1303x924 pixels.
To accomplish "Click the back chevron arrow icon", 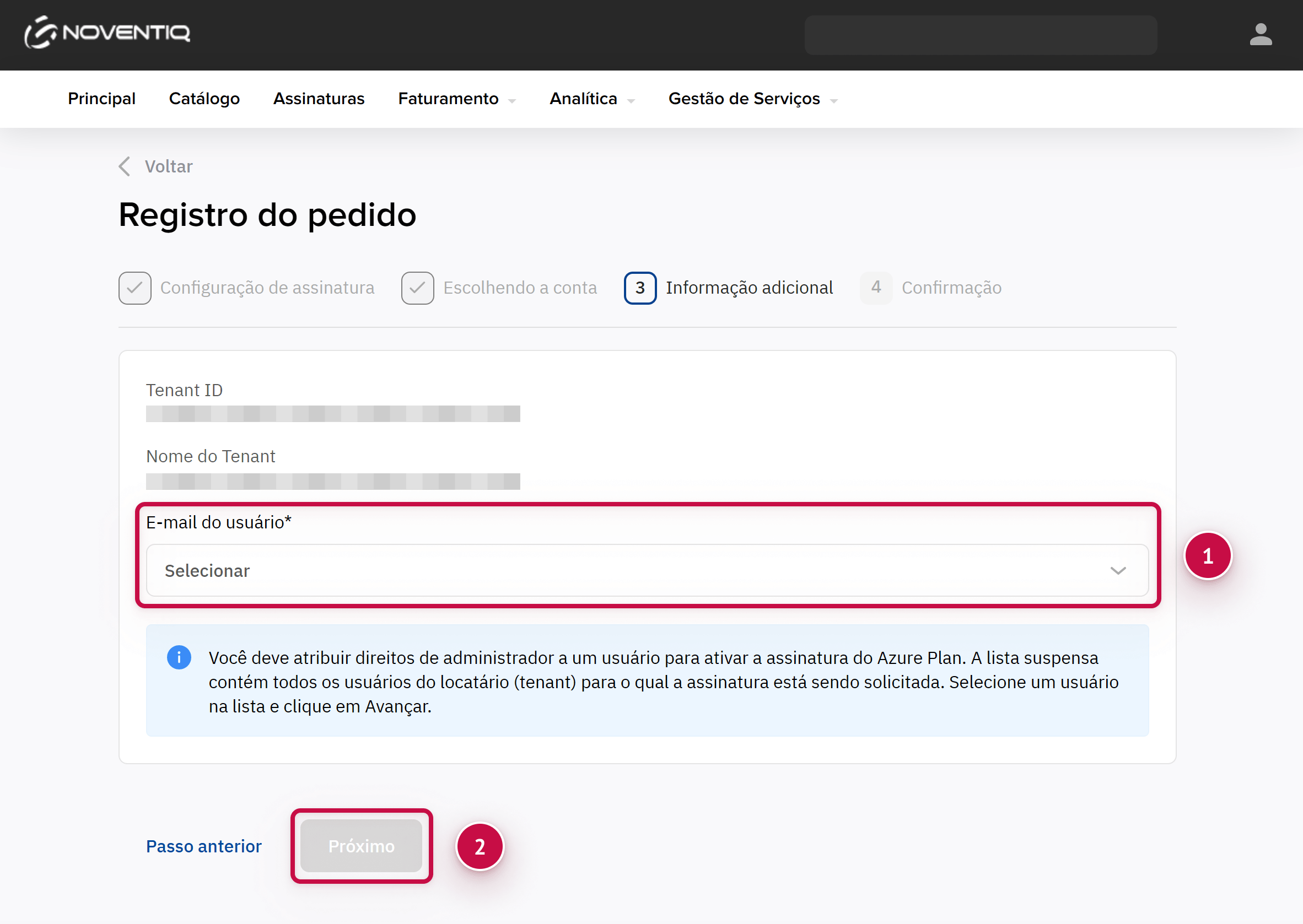I will click(x=125, y=166).
